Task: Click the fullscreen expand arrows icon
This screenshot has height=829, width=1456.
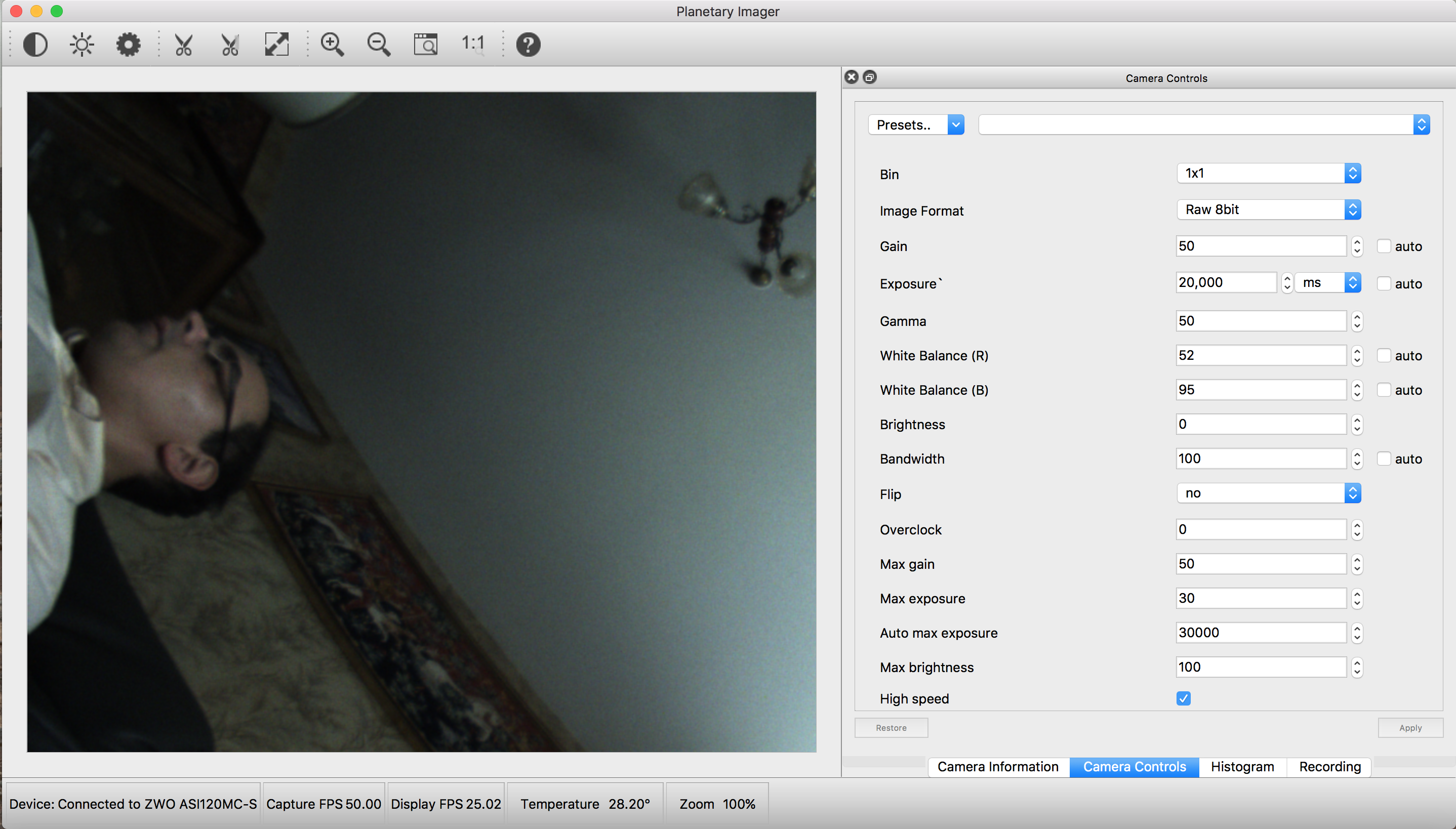Action: 277,45
